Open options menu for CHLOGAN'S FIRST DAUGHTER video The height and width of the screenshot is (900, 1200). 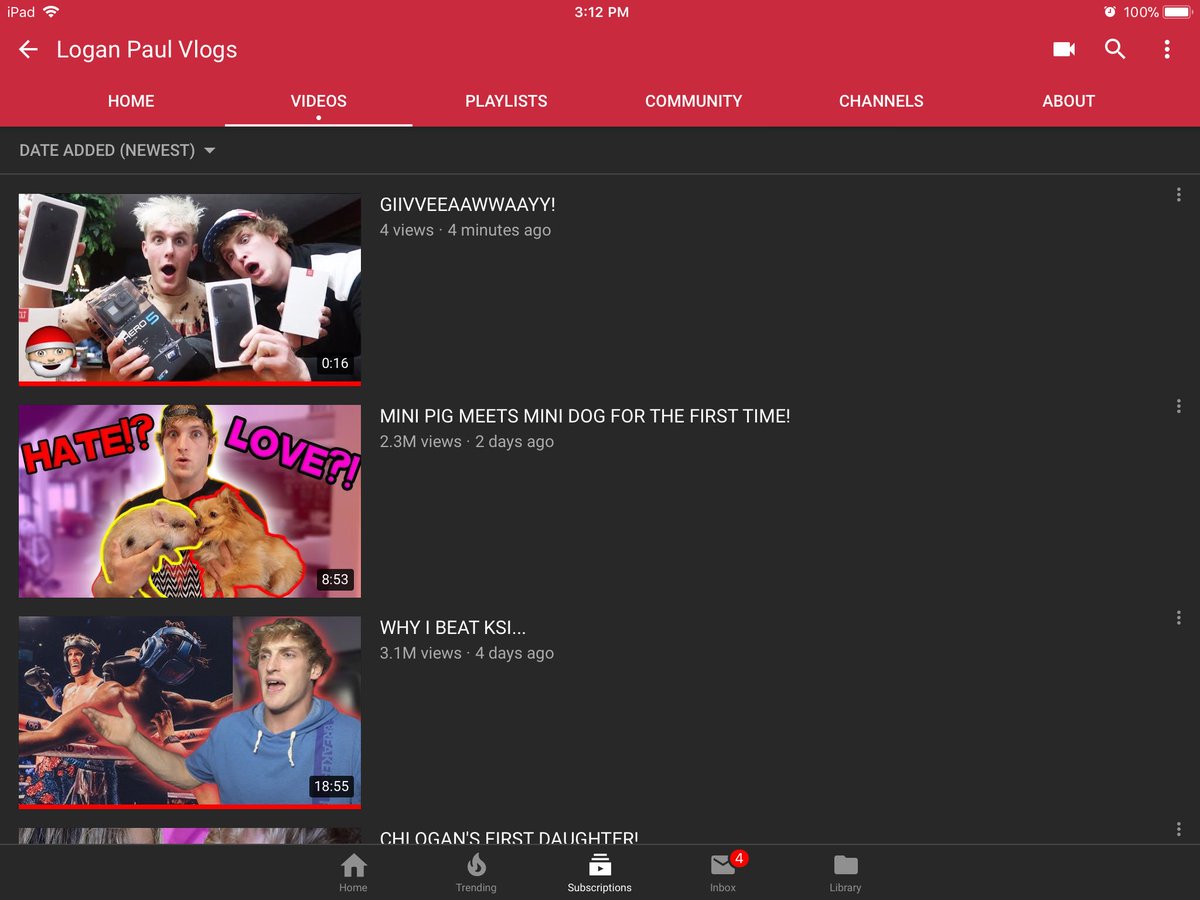pyautogui.click(x=1179, y=829)
